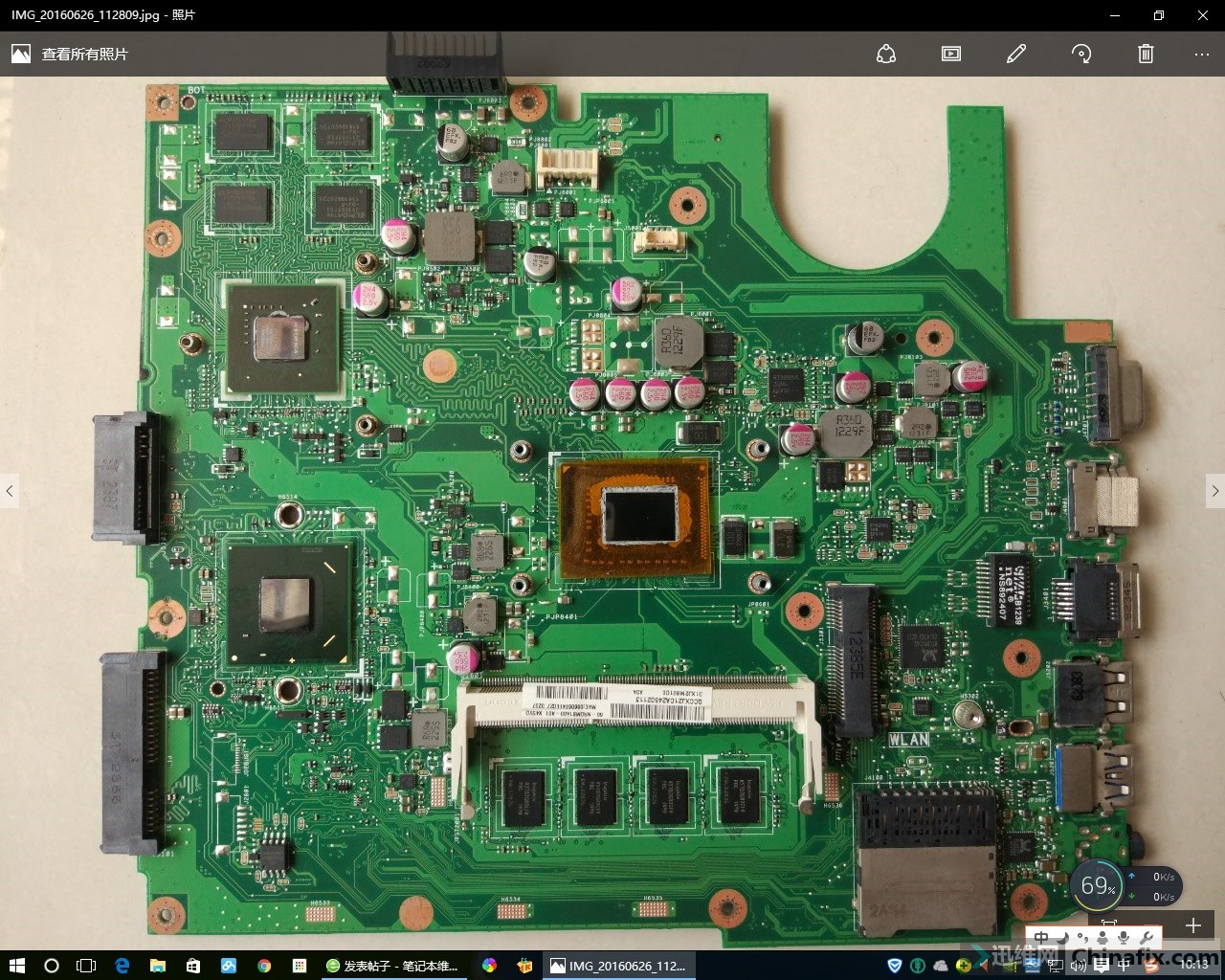This screenshot has height=980, width=1225.
Task: Select the IMG_20160626_112 taskbar item
Action: 618,966
